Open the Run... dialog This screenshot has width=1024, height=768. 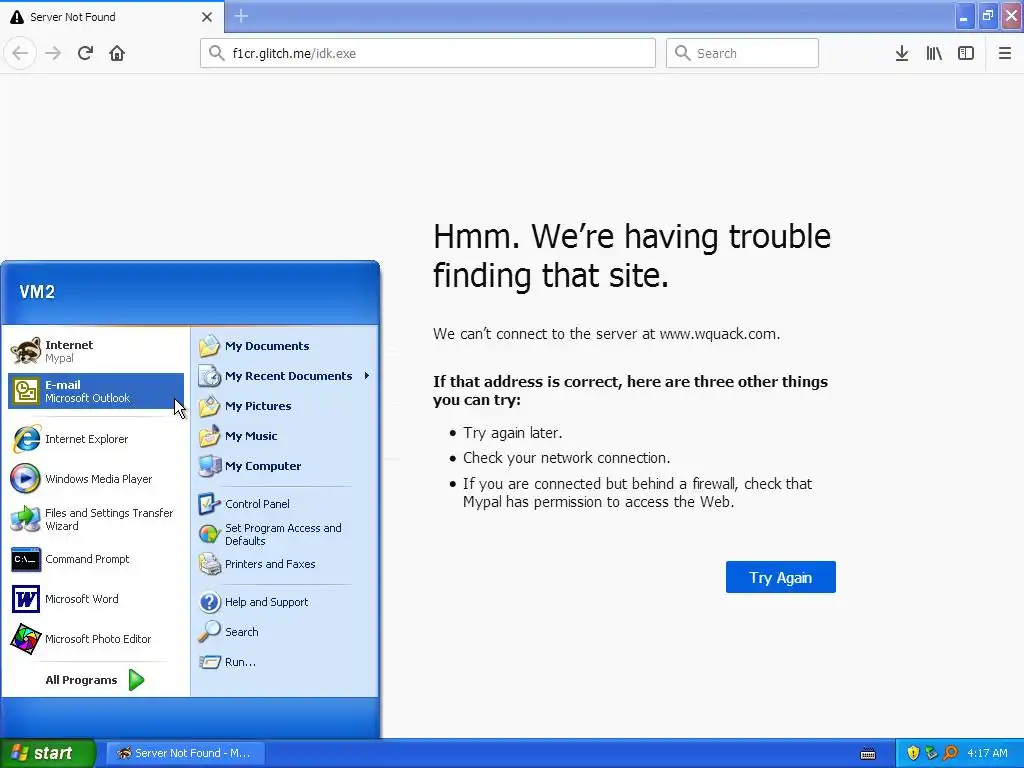click(284, 662)
